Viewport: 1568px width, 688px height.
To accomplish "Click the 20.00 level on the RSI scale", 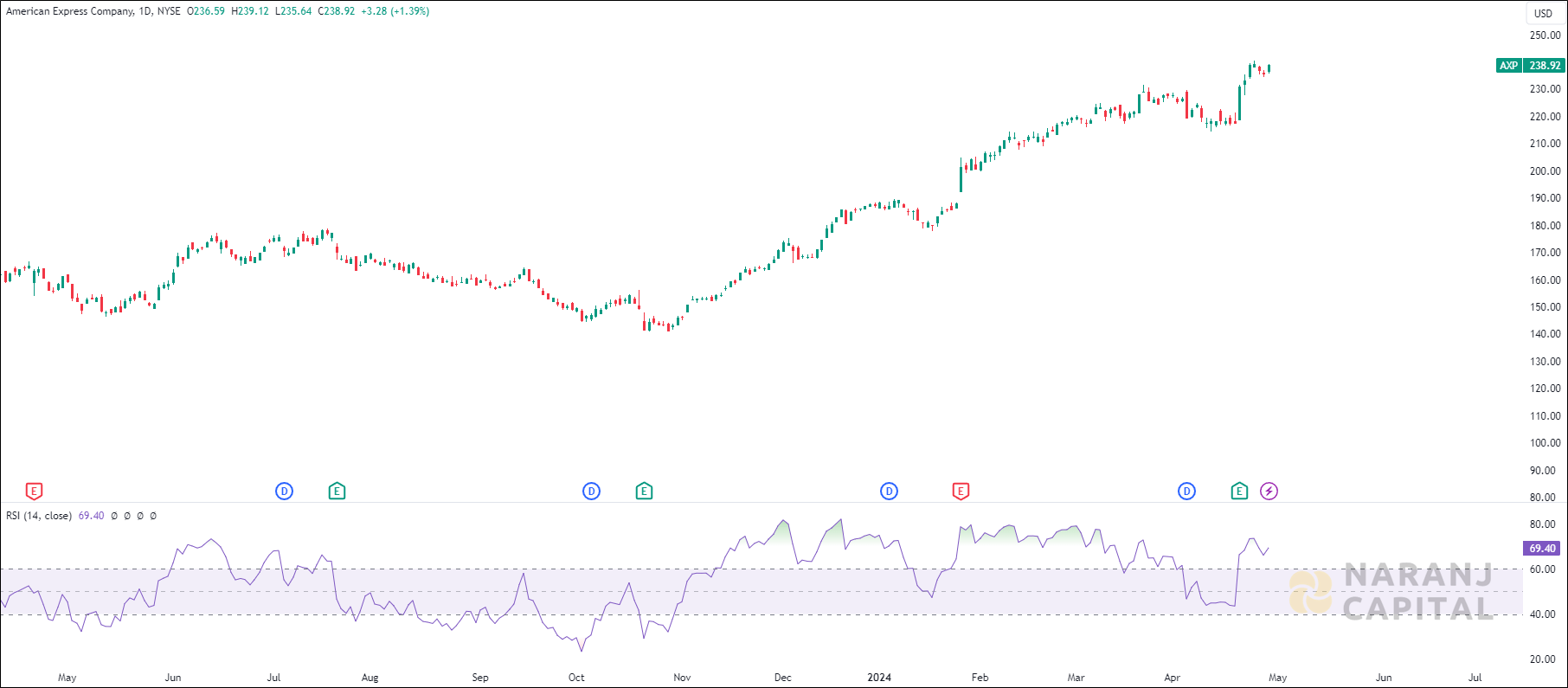I will pos(1542,659).
